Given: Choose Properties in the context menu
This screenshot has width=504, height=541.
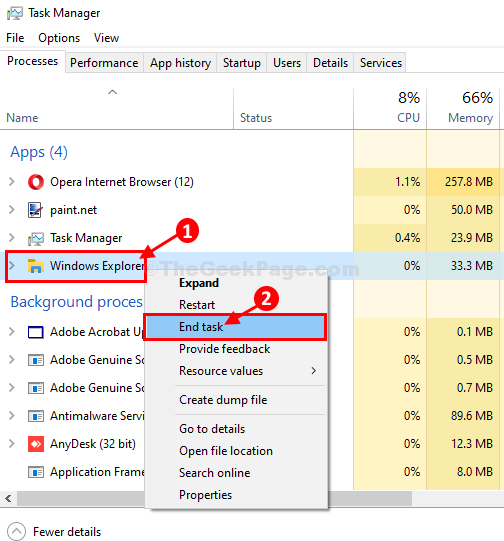Looking at the screenshot, I should (x=236, y=495).
